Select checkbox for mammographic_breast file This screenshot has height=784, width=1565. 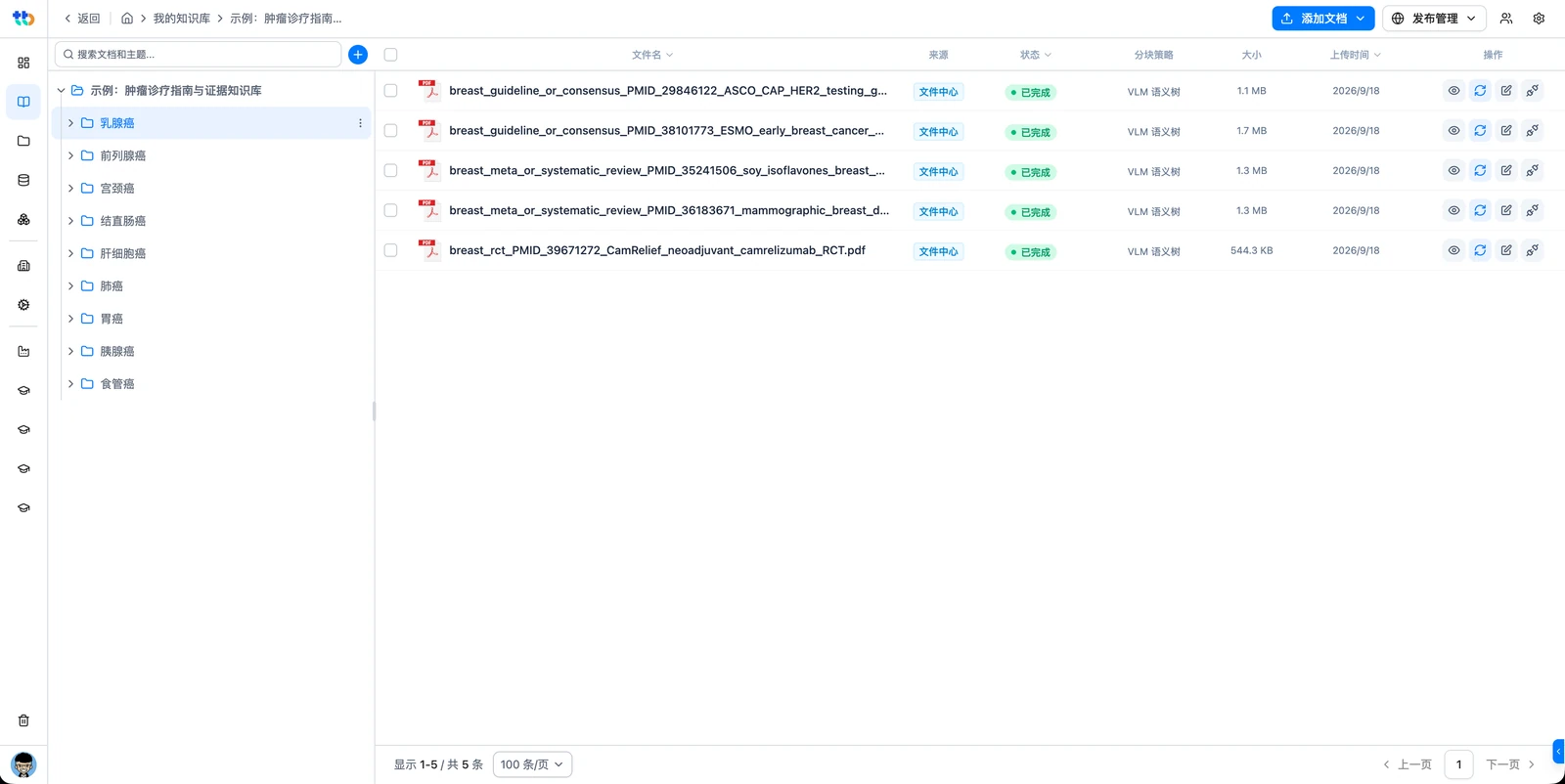(x=390, y=211)
